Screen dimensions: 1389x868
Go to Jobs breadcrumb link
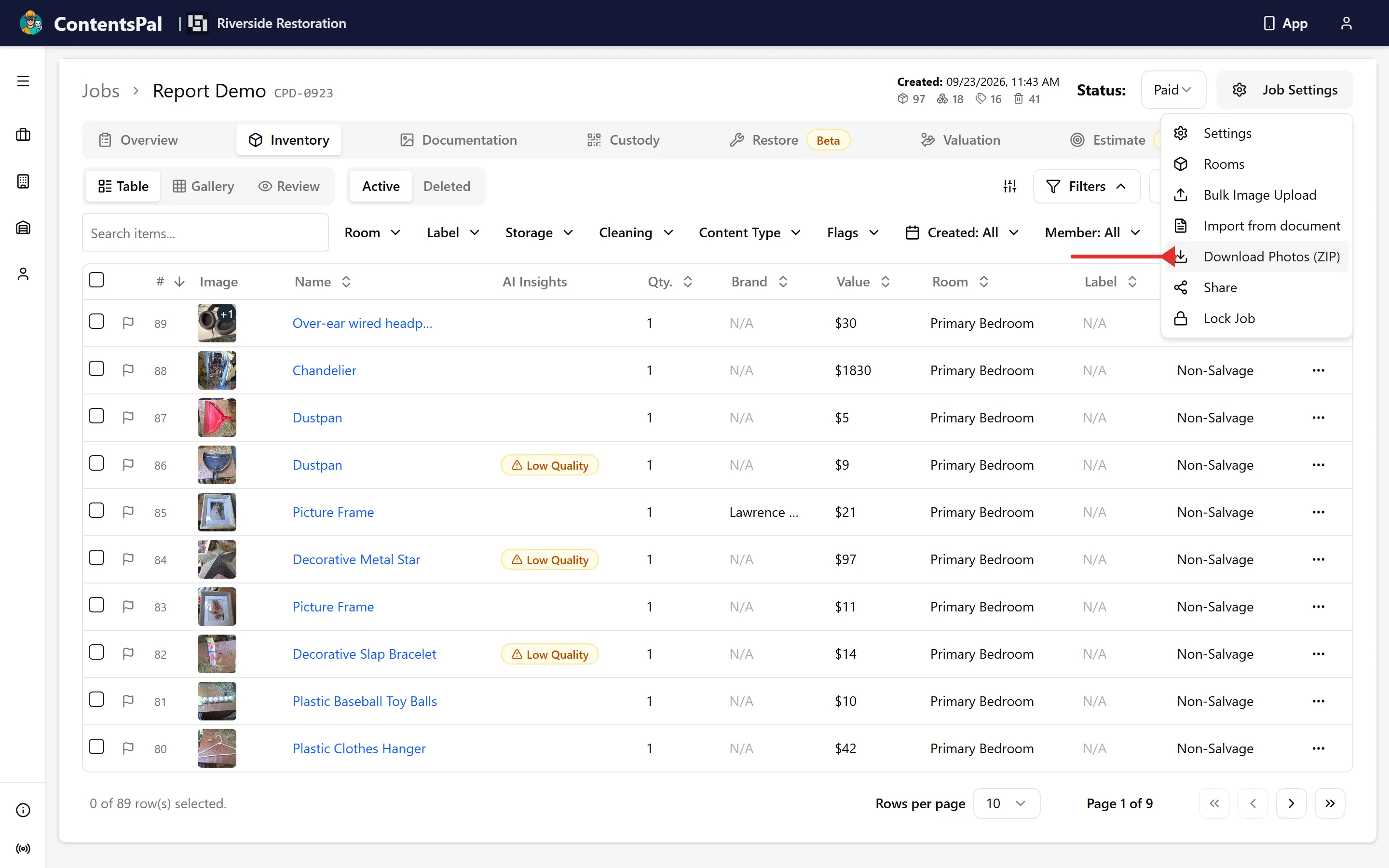pos(100,91)
